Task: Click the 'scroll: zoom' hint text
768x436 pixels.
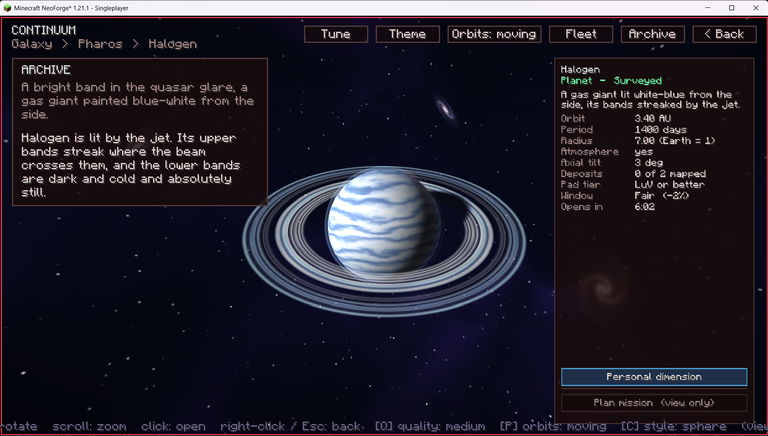Action: pos(89,427)
